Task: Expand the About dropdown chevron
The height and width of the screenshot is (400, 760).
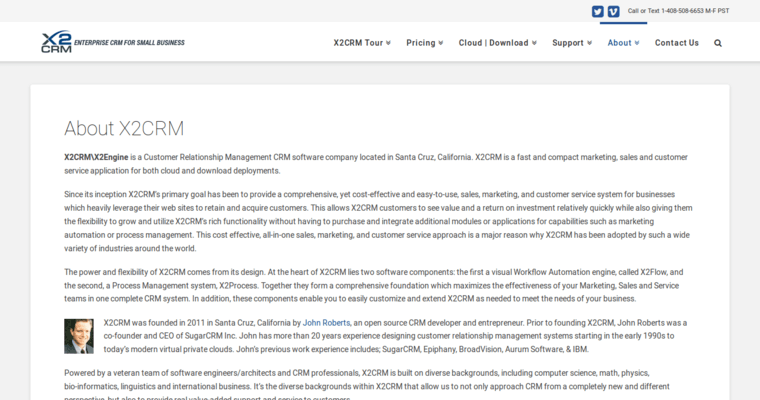Action: click(638, 43)
